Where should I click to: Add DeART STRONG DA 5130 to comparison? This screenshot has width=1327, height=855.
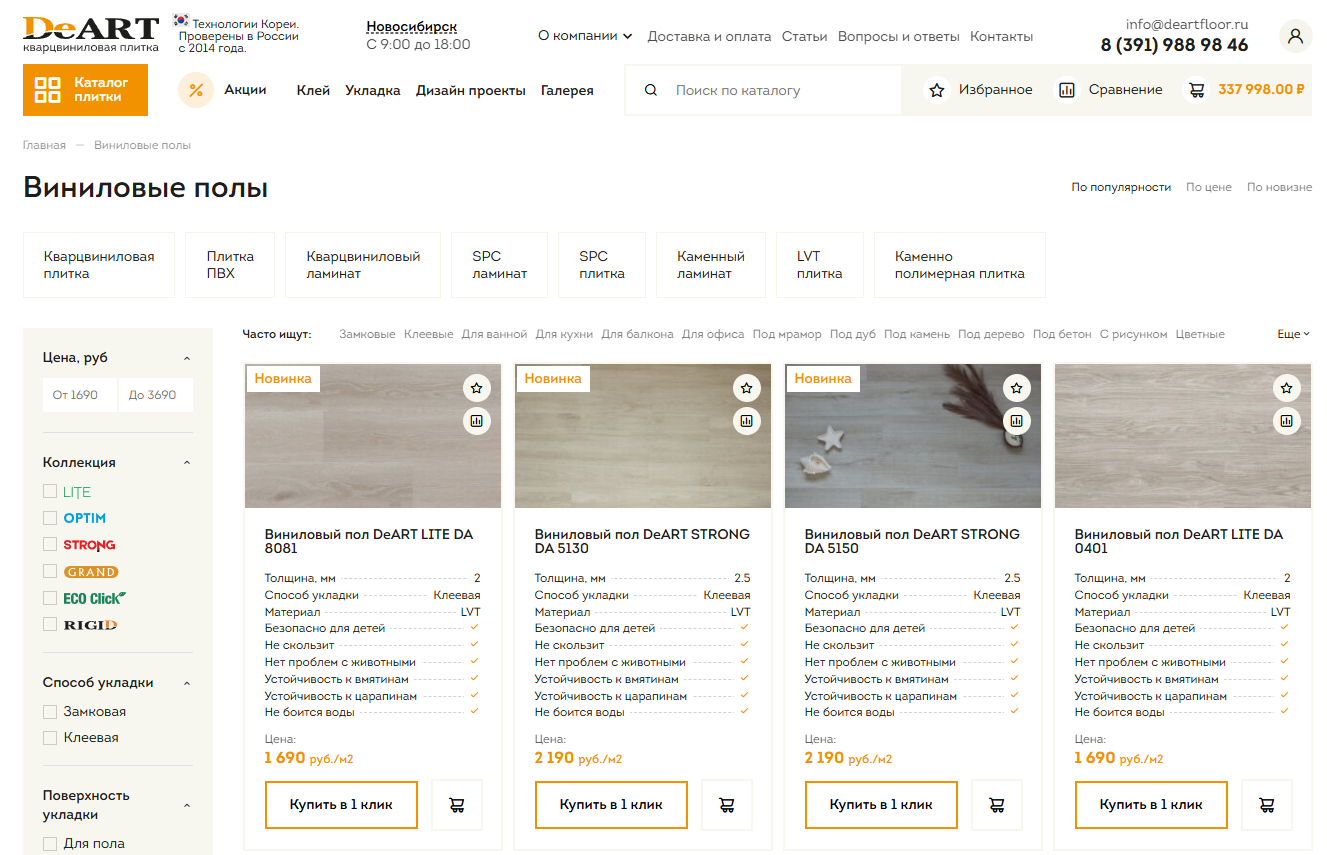747,421
